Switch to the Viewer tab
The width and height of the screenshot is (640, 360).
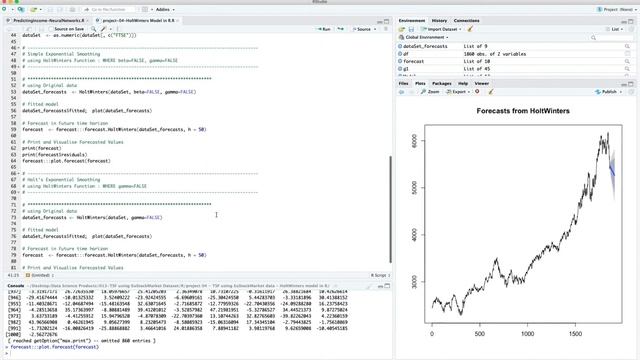(482, 83)
